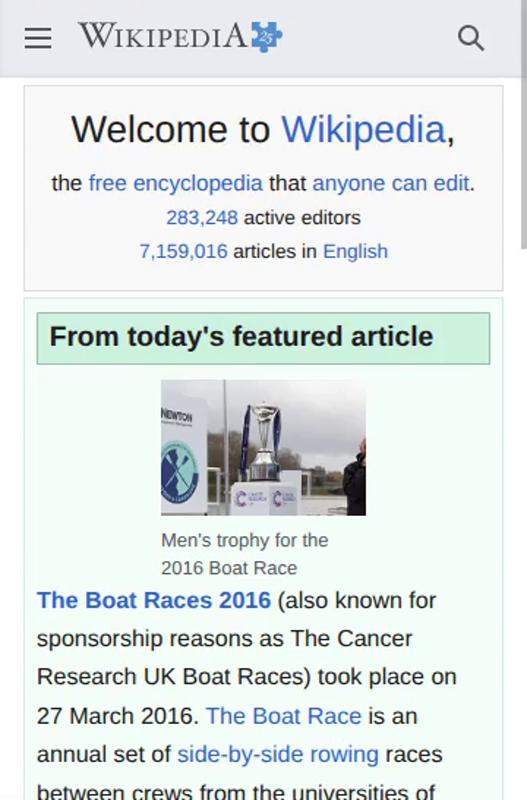
Task: Open the 'anyone can edit' link
Action: pos(391,183)
